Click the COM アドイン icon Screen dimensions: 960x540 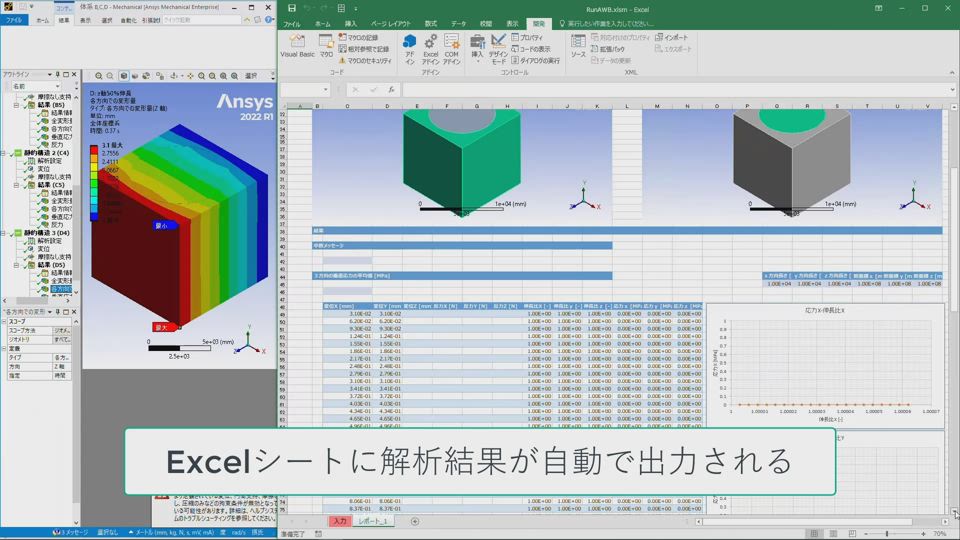pos(452,48)
